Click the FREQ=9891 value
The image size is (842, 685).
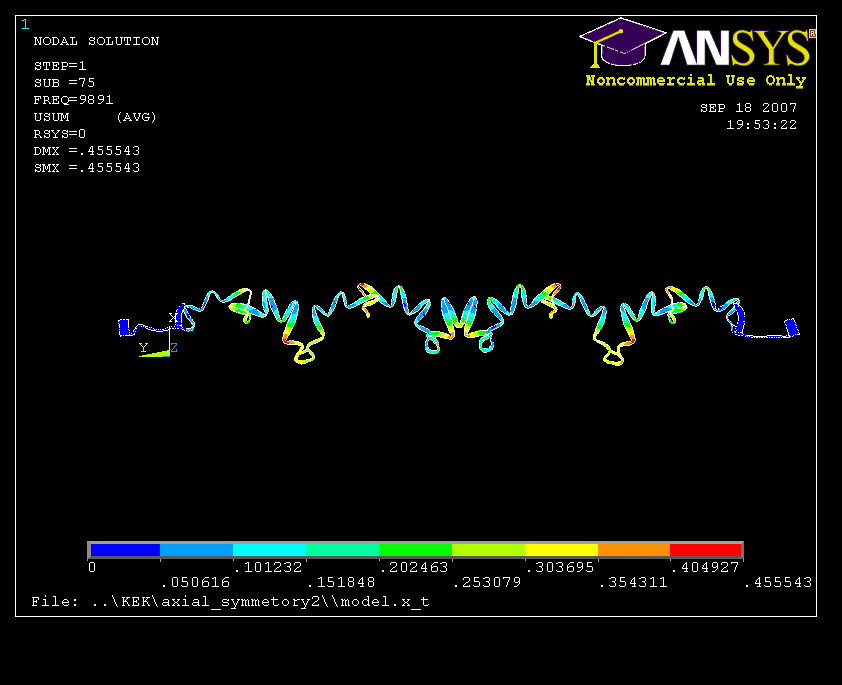click(73, 100)
